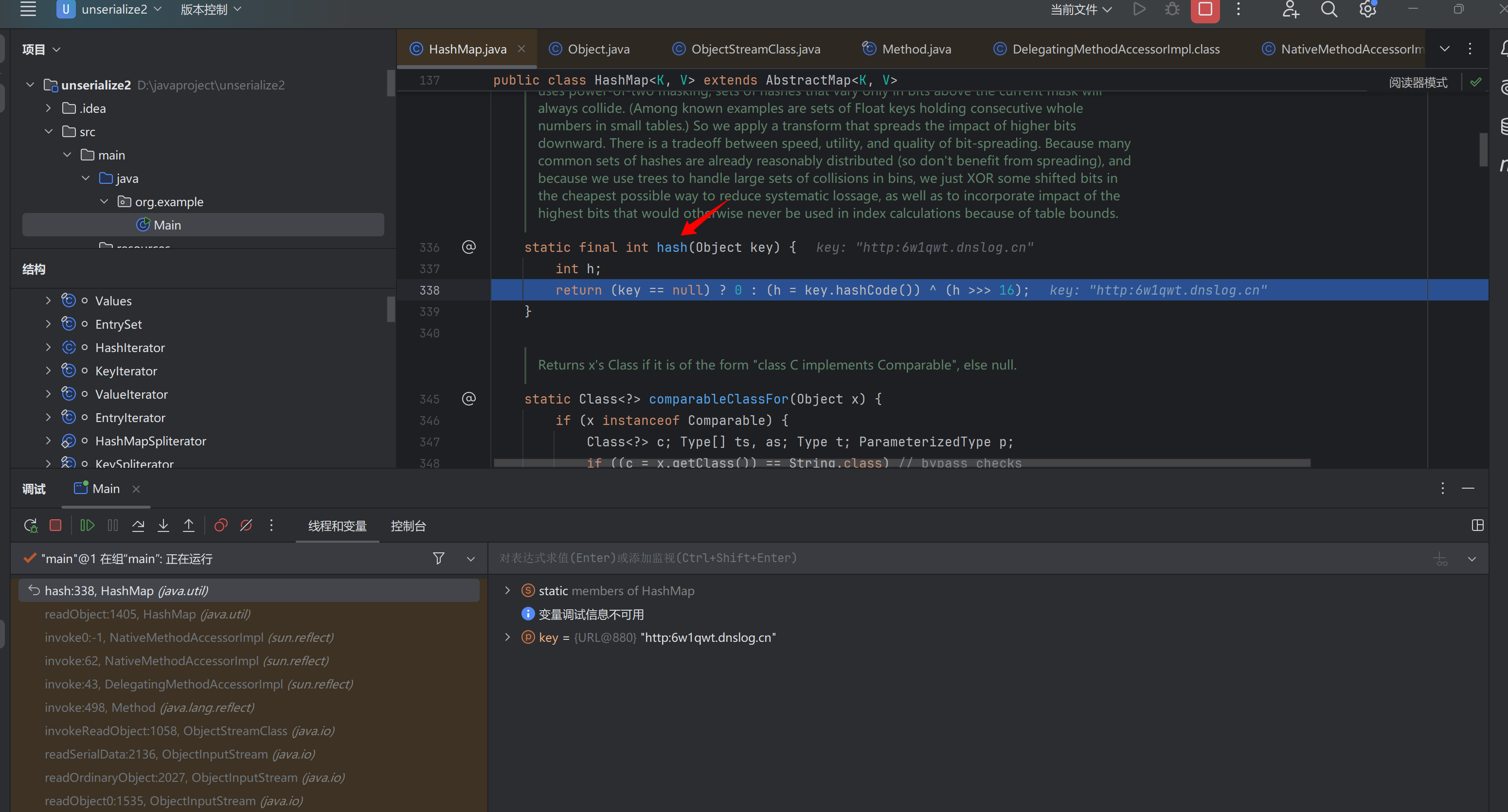
Task: Click the Rerun debug icon
Action: point(31,525)
